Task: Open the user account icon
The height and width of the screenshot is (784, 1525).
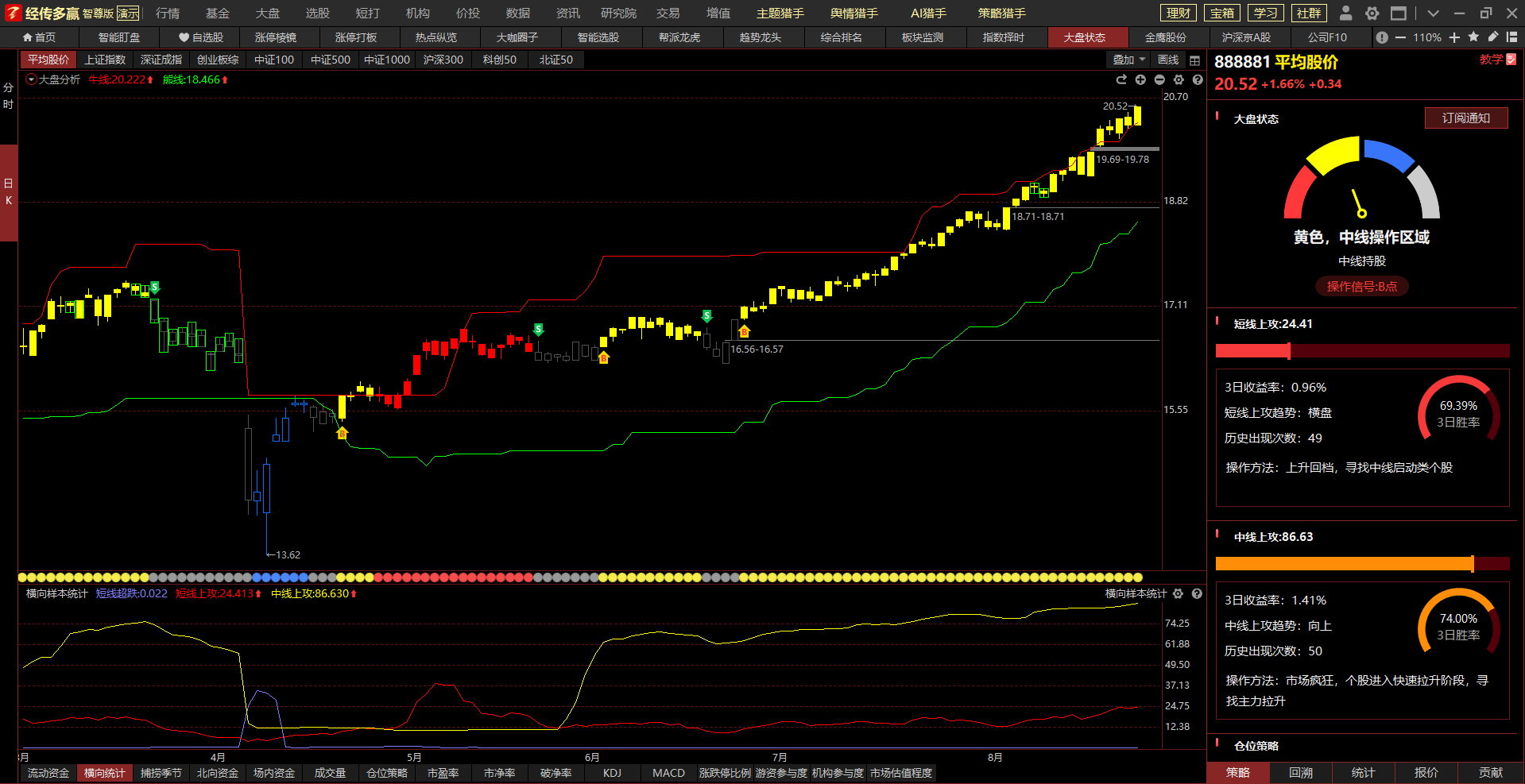Action: (x=1345, y=13)
